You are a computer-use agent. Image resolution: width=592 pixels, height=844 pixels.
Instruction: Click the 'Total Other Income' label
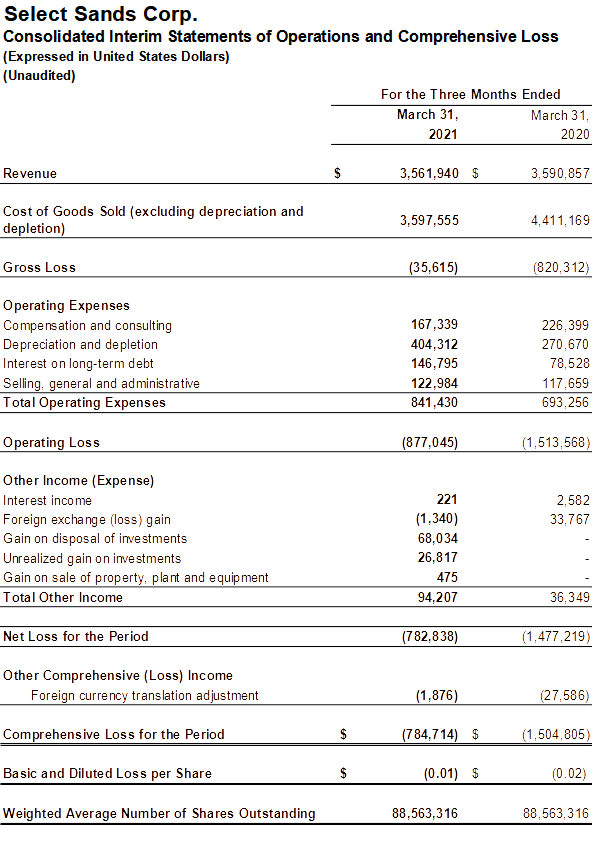pyautogui.click(x=63, y=597)
